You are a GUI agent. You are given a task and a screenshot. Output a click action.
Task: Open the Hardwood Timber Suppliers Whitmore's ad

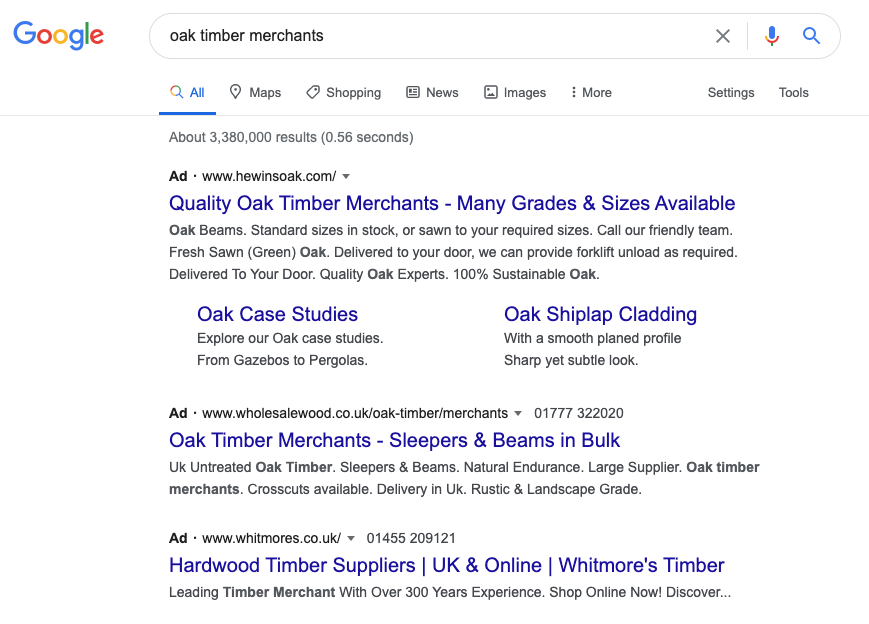447,565
